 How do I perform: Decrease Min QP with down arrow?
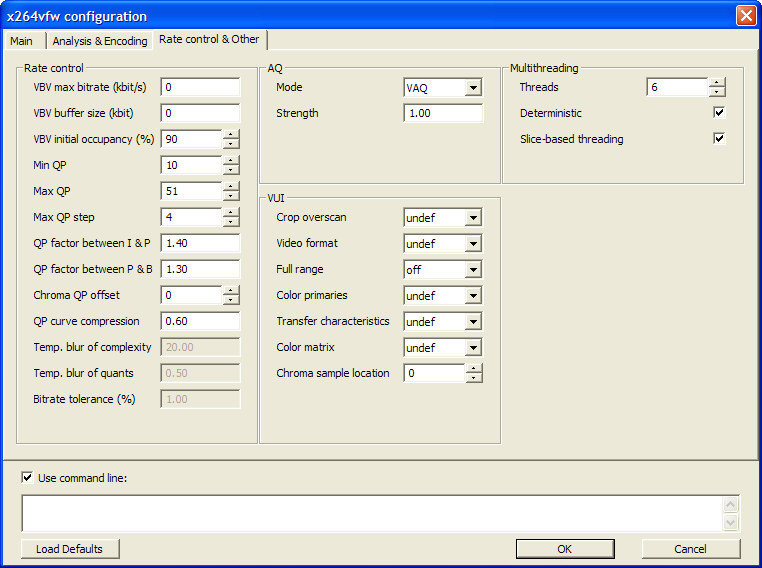click(x=231, y=170)
